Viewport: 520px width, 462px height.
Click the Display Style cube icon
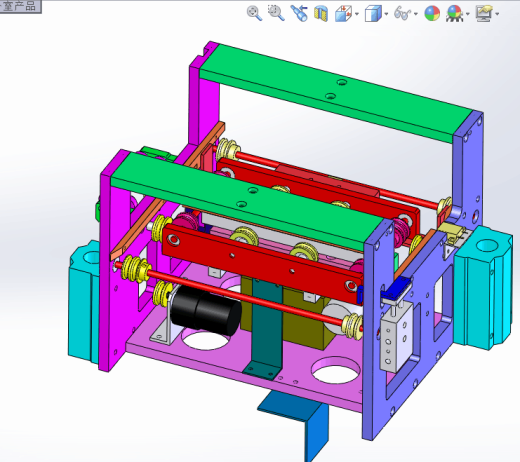(373, 14)
